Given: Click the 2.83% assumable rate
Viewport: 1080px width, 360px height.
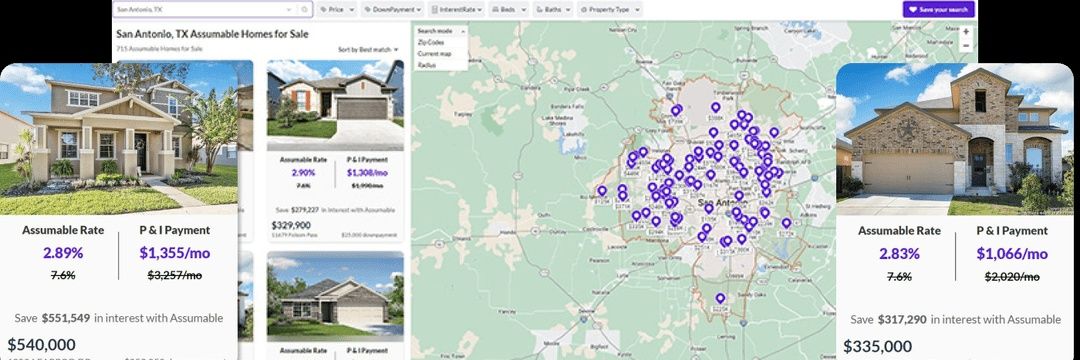Looking at the screenshot, I should pos(899,253).
